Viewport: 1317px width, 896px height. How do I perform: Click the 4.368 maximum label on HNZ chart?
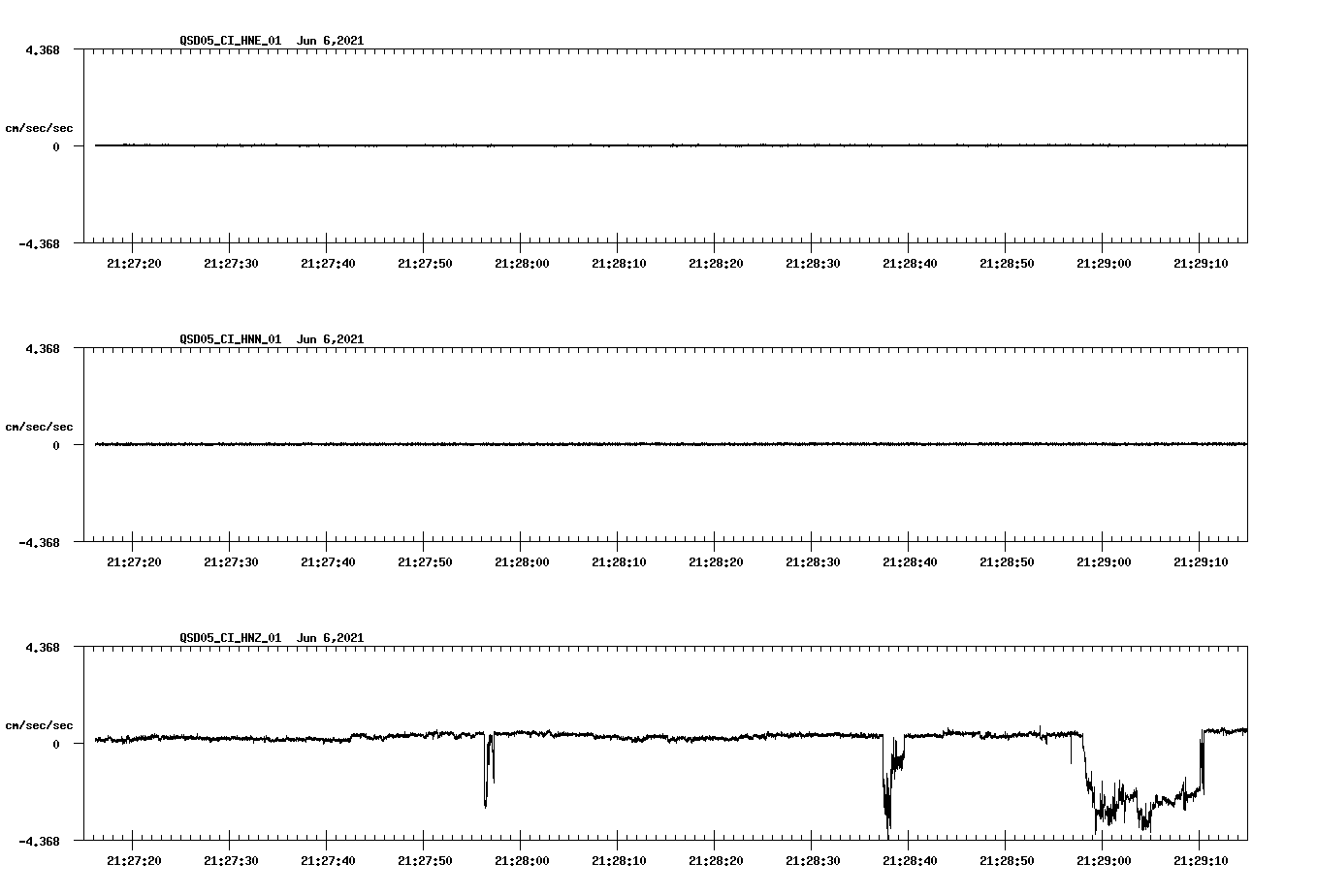coord(42,647)
